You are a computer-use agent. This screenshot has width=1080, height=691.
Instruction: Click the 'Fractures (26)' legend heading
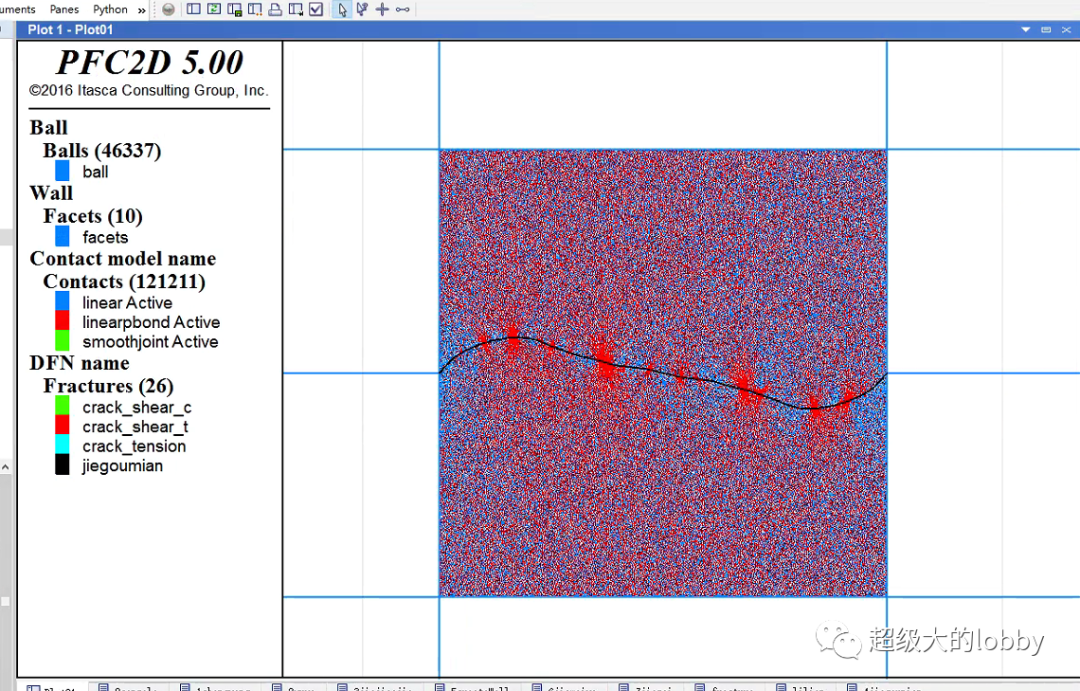pyautogui.click(x=108, y=385)
